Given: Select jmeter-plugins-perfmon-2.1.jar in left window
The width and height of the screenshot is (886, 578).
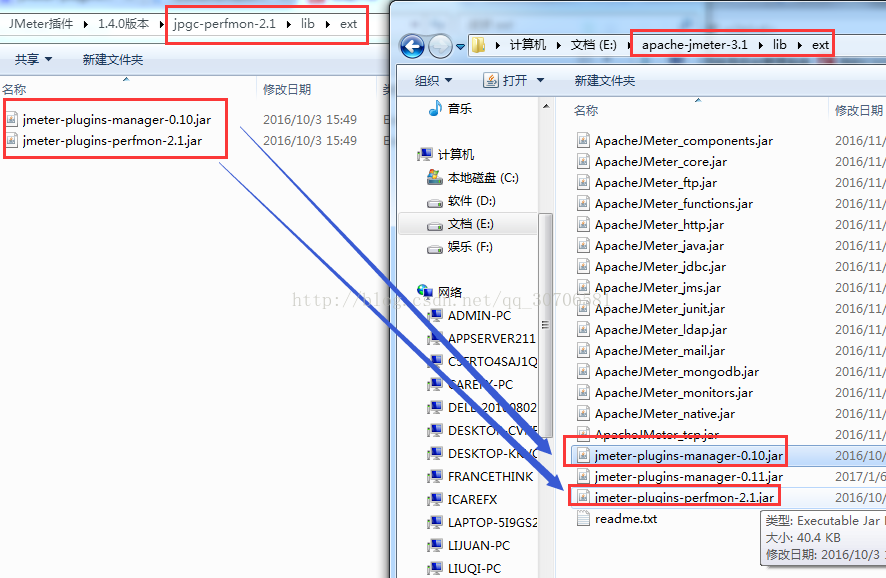Looking at the screenshot, I should pos(112,141).
